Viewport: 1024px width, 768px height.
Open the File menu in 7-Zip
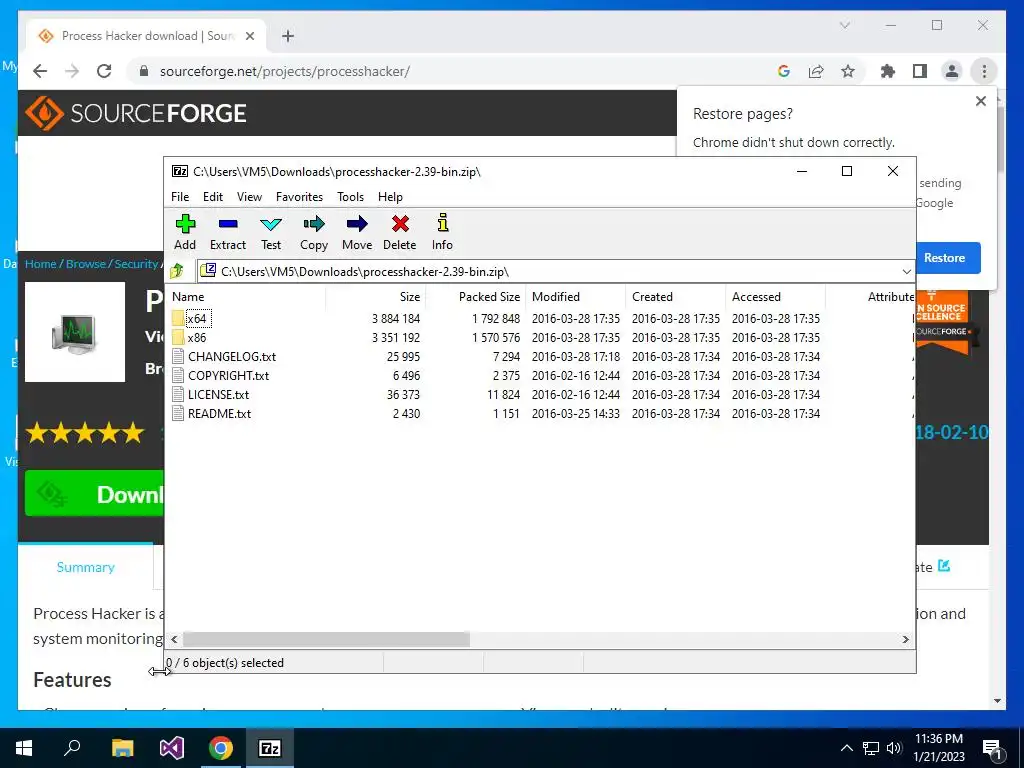pyautogui.click(x=180, y=197)
